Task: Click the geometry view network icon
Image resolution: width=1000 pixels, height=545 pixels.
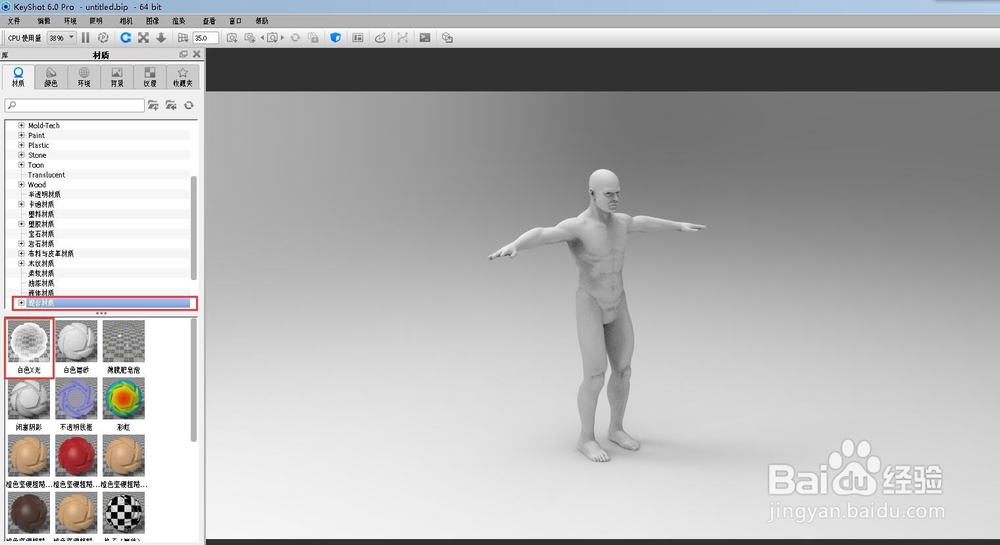Action: (x=402, y=38)
